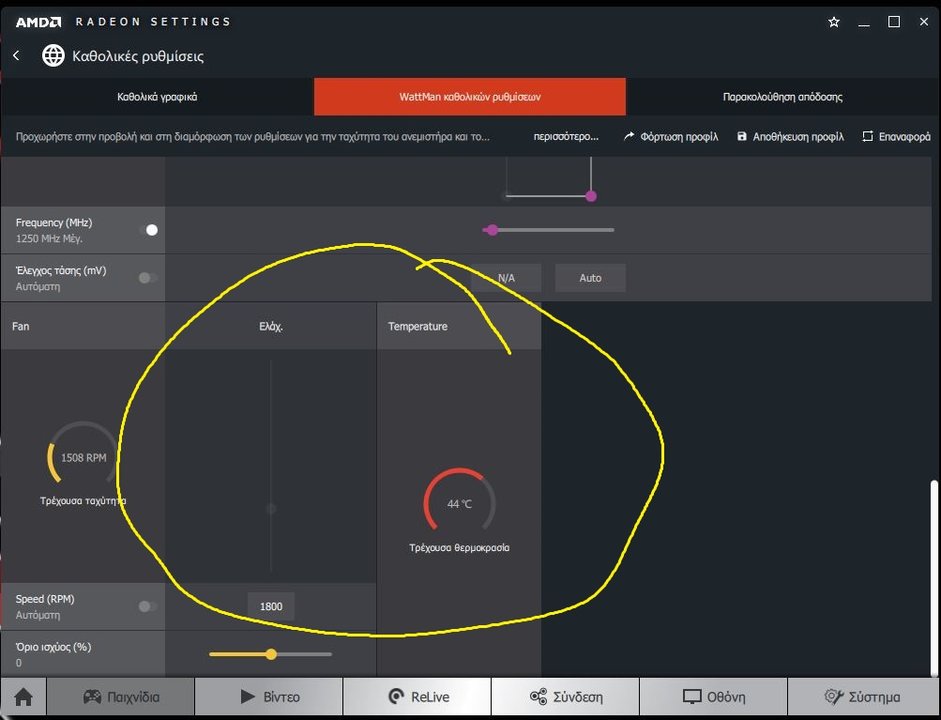The height and width of the screenshot is (720, 941).
Task: Toggle the Έλεγχος τάσης (mV) switch
Action: pyautogui.click(x=148, y=278)
